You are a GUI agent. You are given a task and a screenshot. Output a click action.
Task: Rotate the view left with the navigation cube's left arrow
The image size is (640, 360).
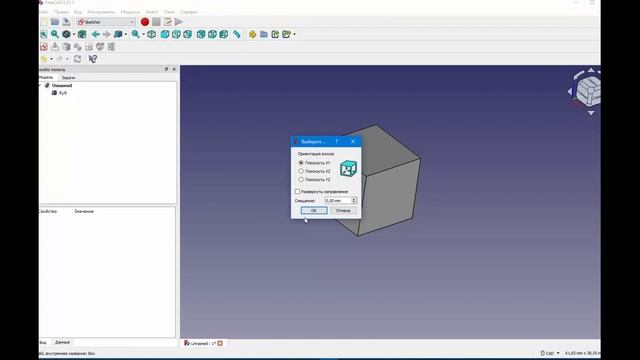pos(570,92)
